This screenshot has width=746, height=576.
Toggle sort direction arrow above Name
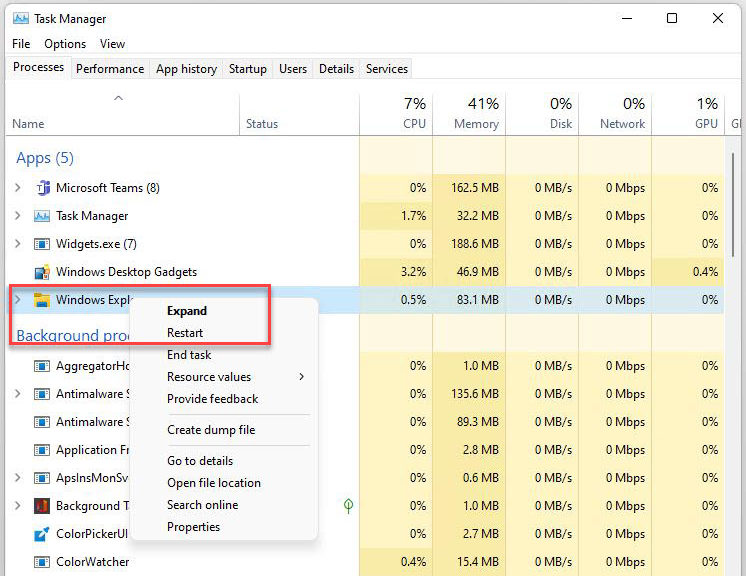118,98
